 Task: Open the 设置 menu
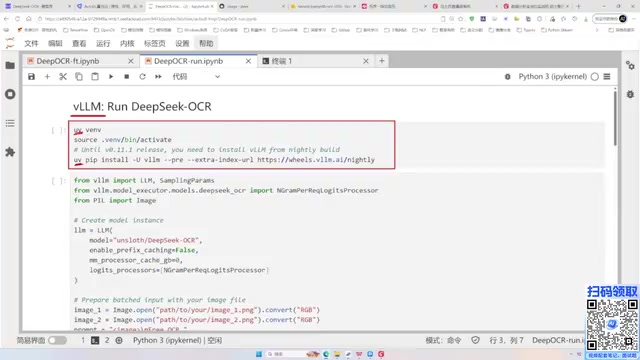pyautogui.click(x=182, y=43)
